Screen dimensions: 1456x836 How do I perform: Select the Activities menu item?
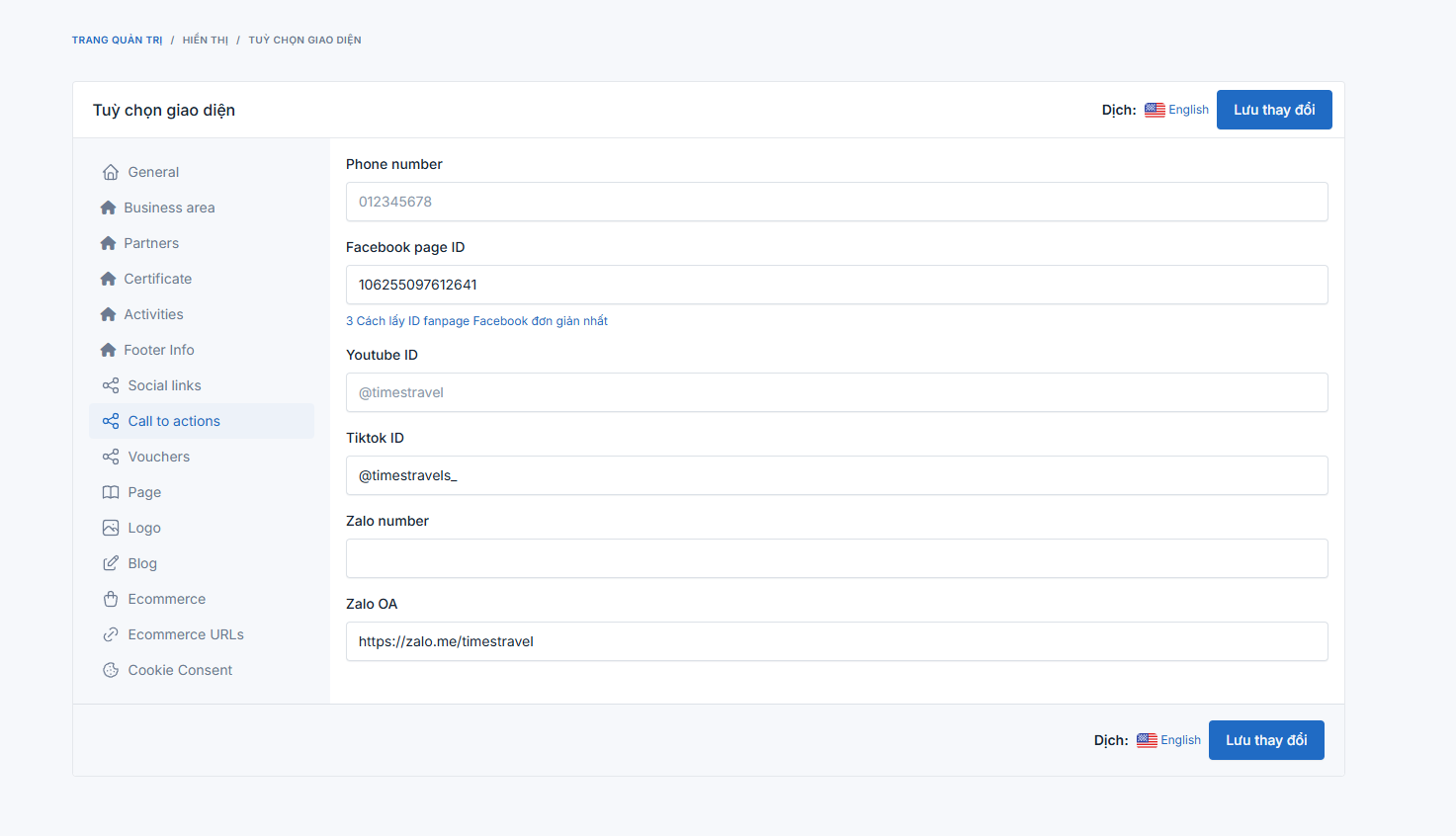202,314
